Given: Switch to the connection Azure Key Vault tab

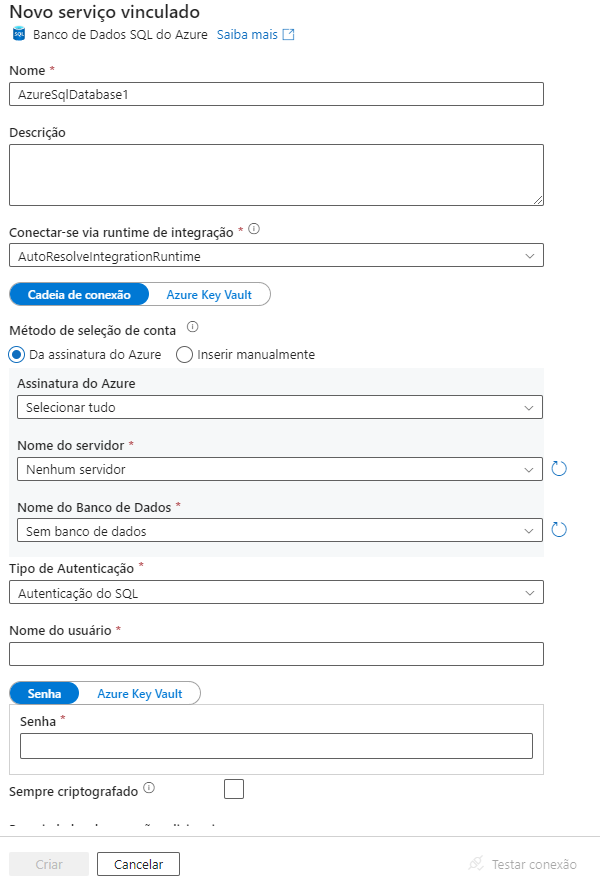Looking at the screenshot, I should [209, 294].
